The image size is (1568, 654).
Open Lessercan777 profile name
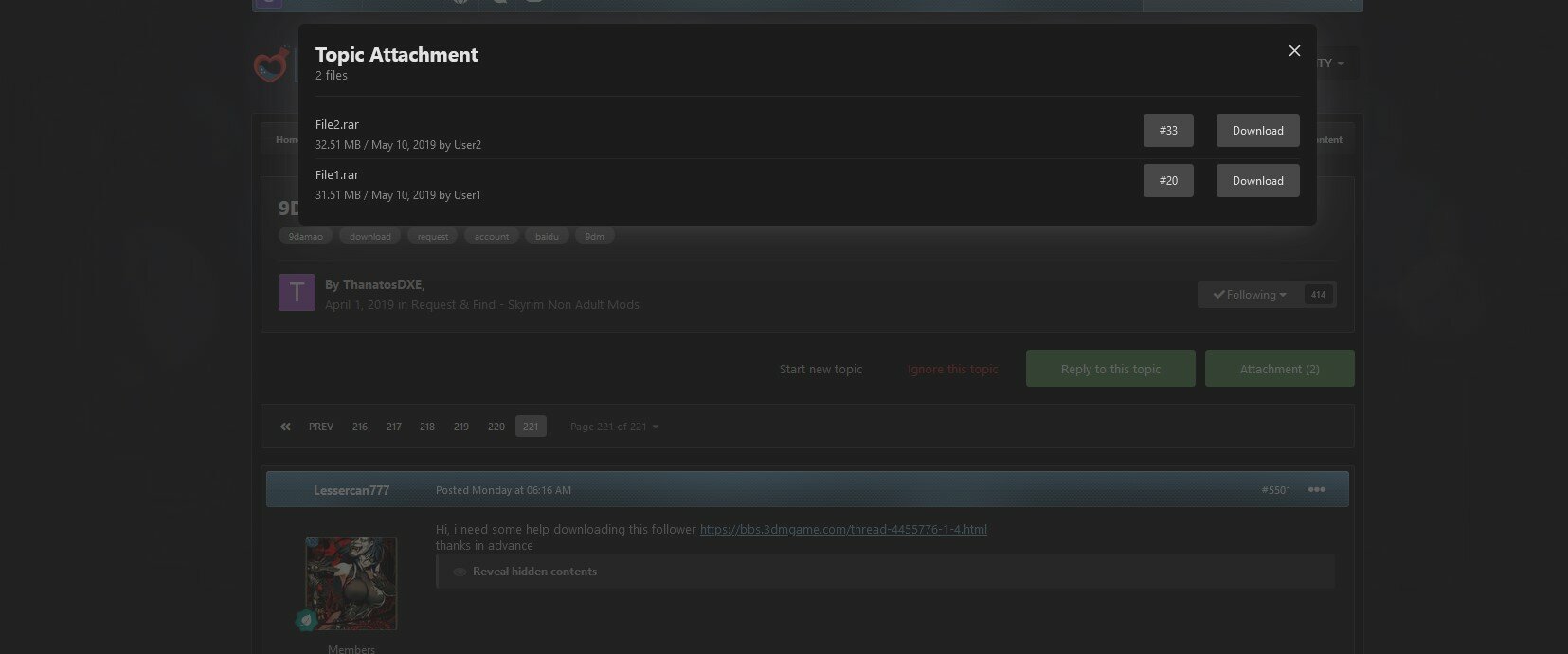pos(351,490)
